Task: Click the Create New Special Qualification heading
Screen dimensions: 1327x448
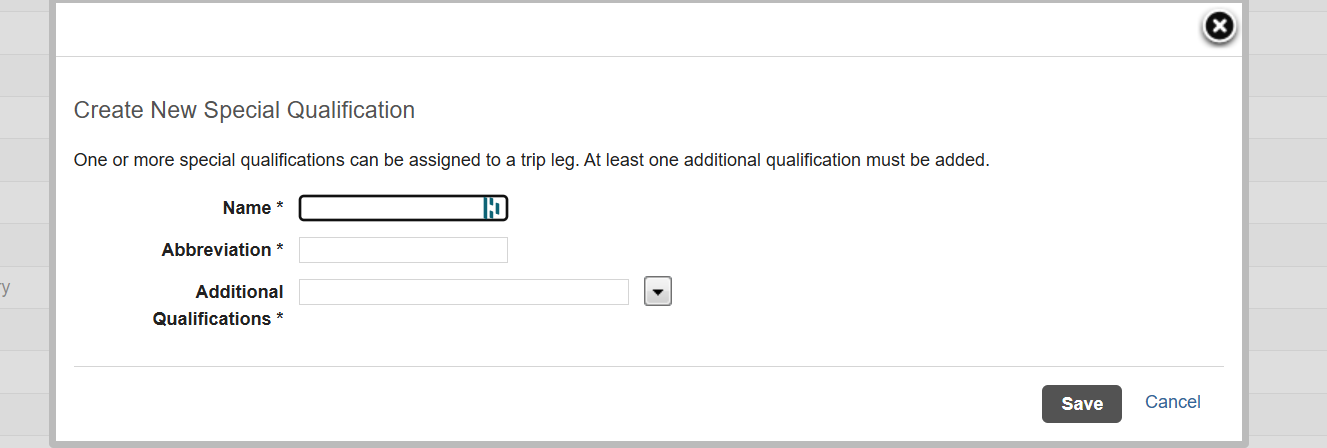Action: pyautogui.click(x=244, y=110)
